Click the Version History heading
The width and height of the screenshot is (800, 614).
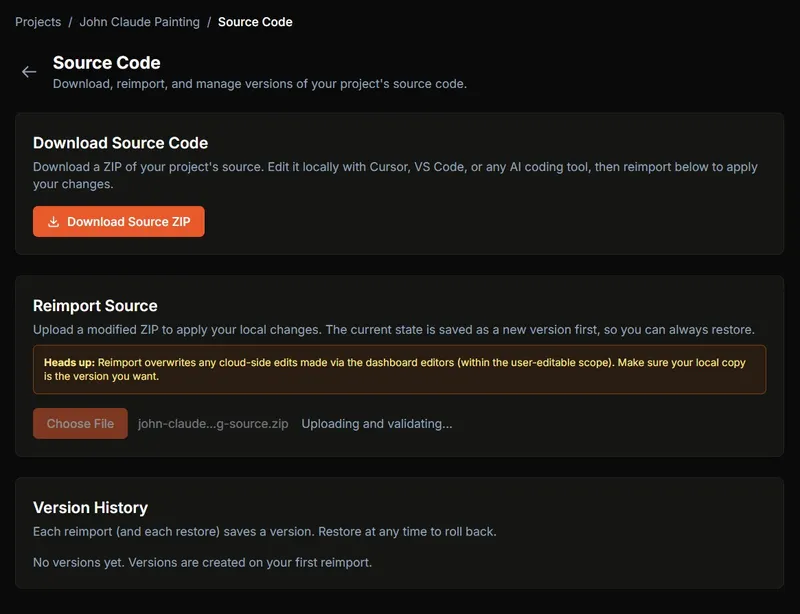click(90, 507)
